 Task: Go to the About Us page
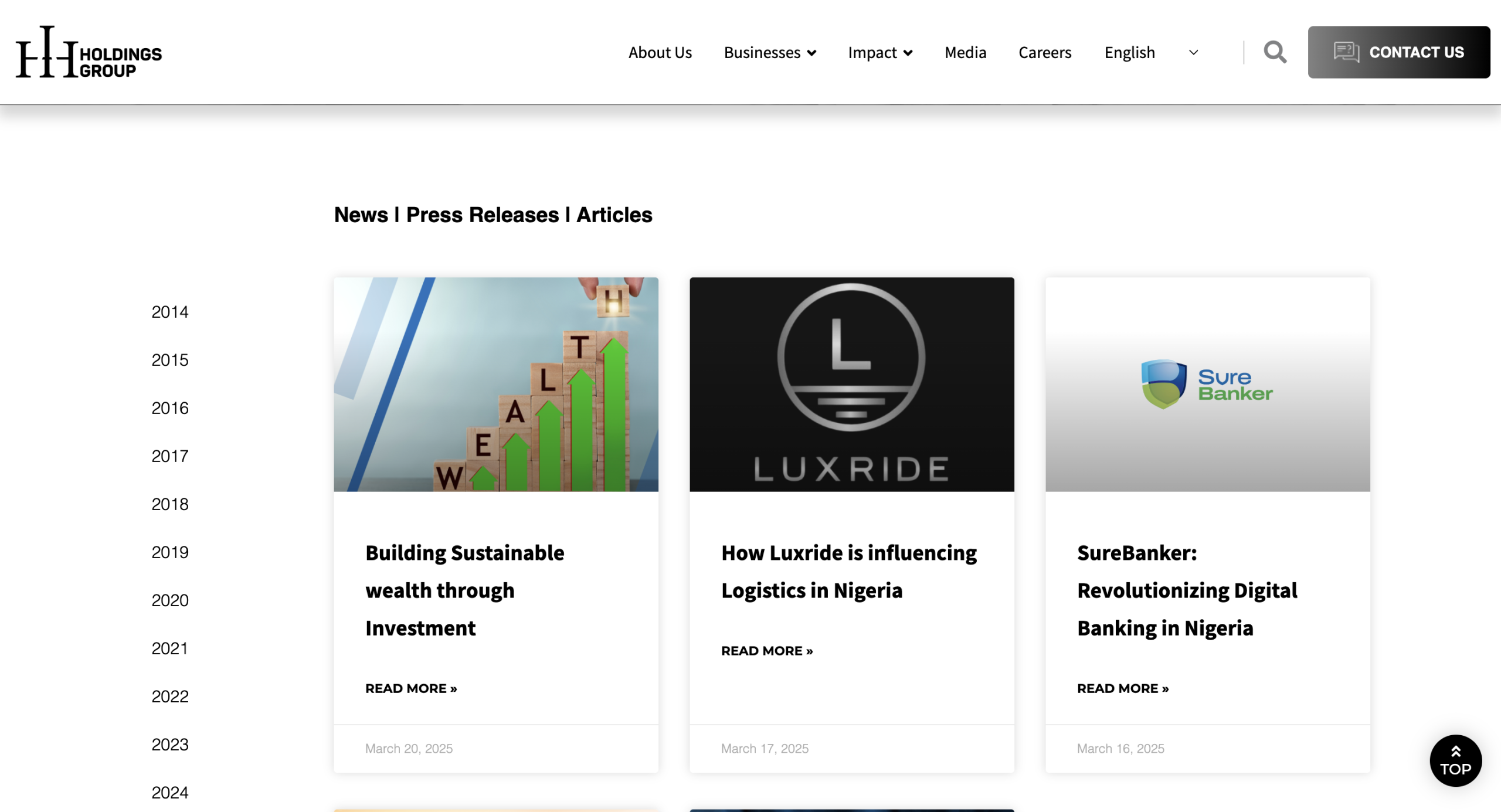tap(660, 52)
